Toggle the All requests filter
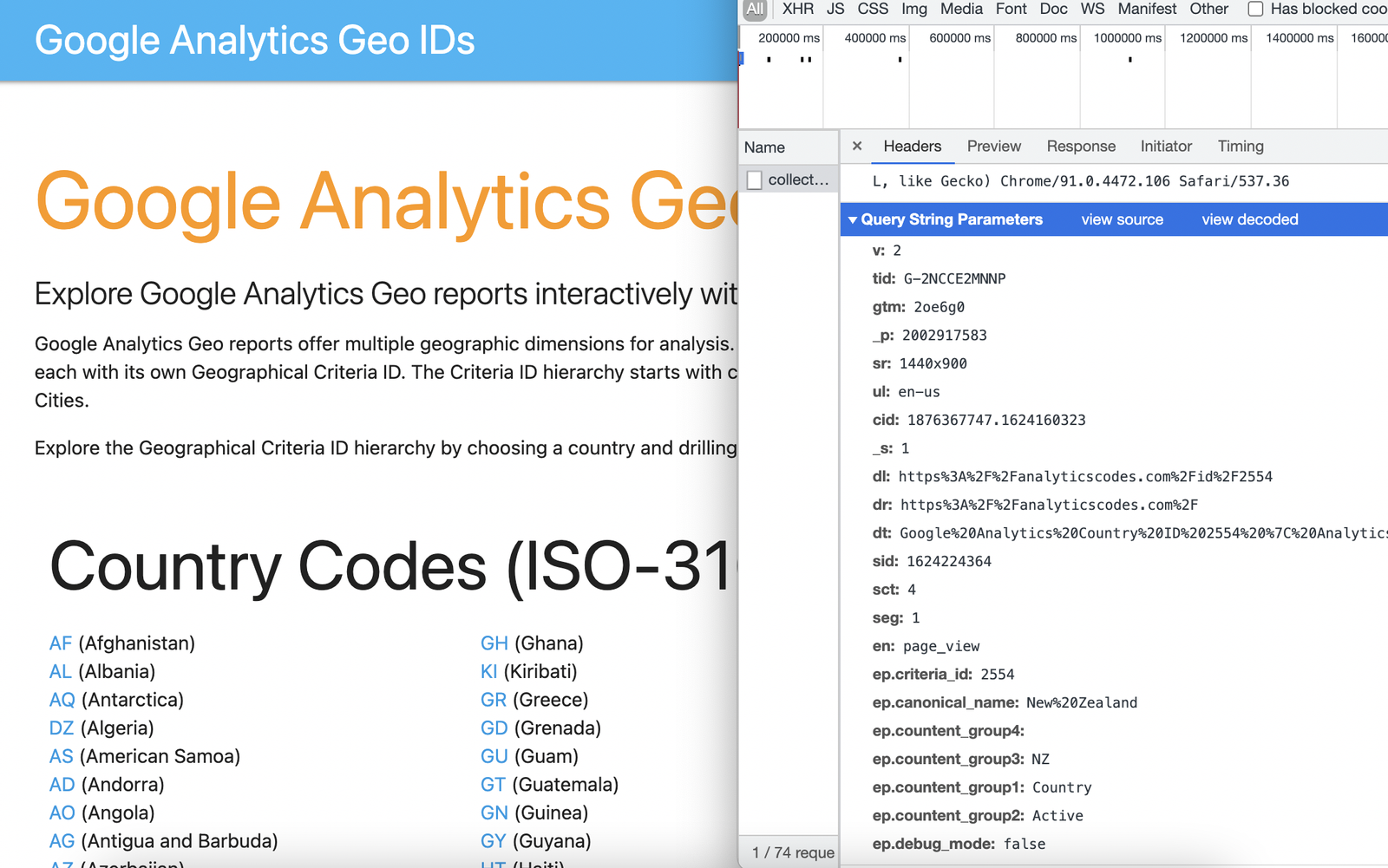 click(x=754, y=10)
